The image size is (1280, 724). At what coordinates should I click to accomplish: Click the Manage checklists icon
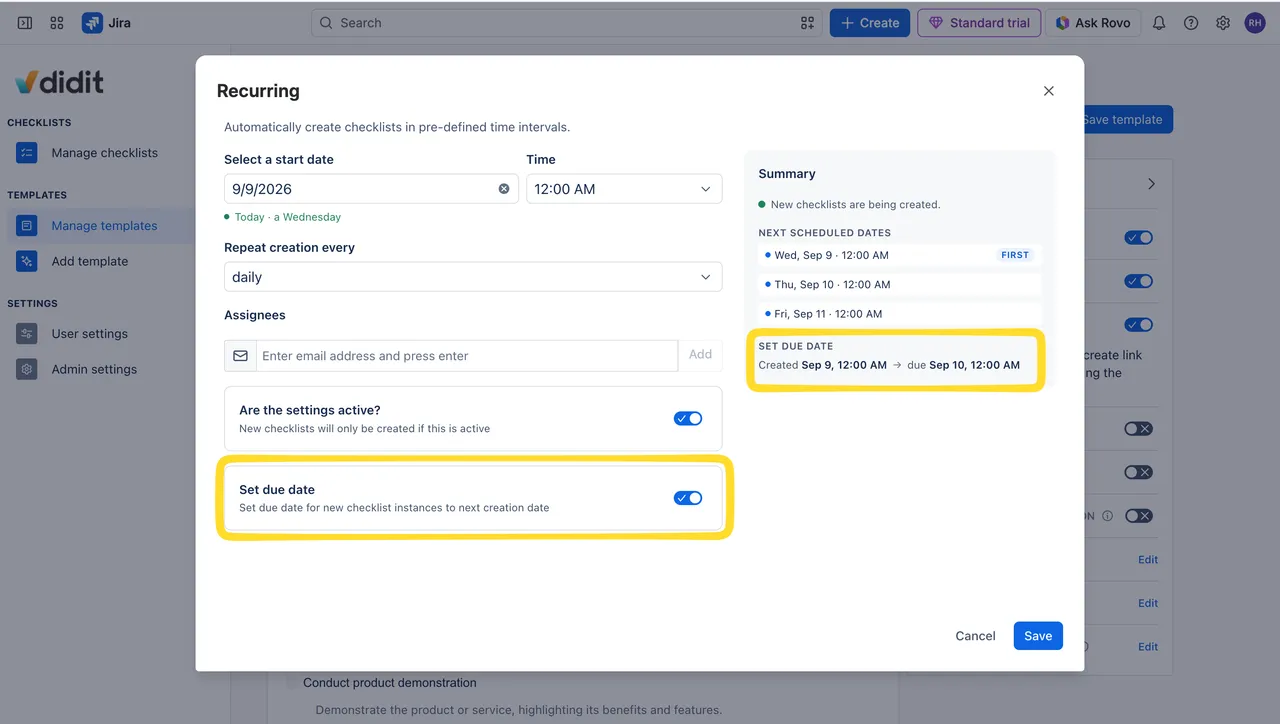(27, 153)
